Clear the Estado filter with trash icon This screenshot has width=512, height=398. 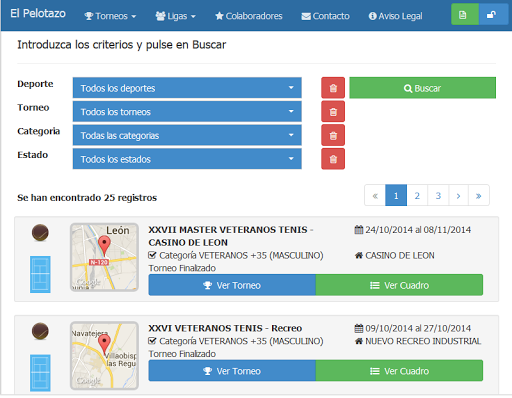[333, 159]
